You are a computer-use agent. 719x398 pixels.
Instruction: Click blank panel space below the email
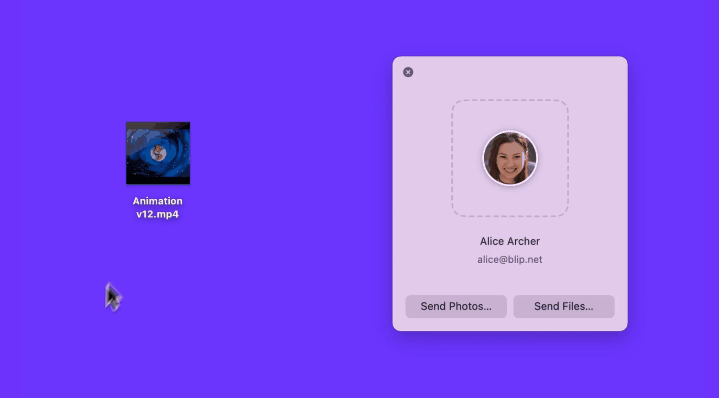(509, 281)
